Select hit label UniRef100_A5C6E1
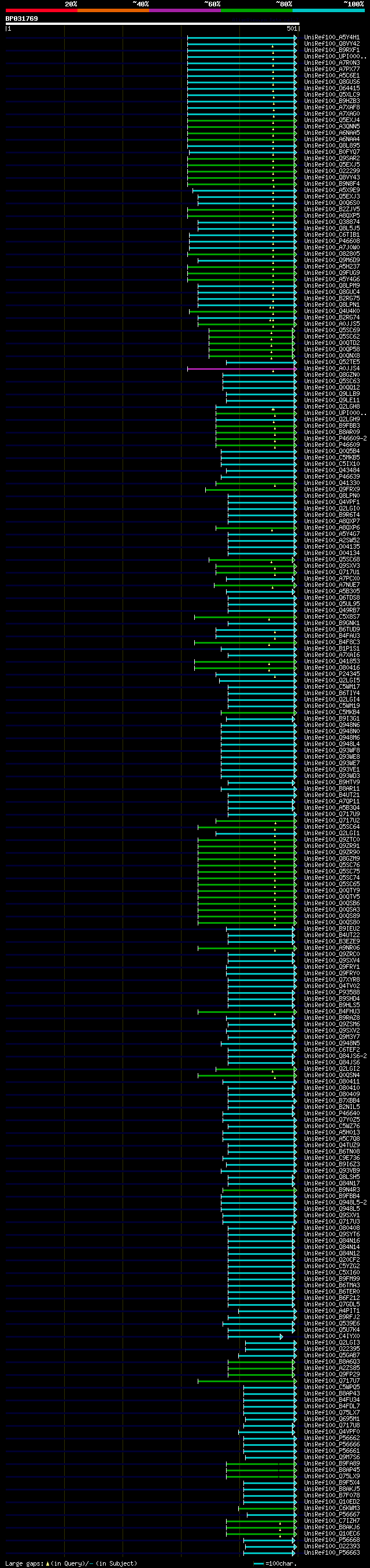Image resolution: width=370 pixels, height=1568 pixels. (x=332, y=76)
